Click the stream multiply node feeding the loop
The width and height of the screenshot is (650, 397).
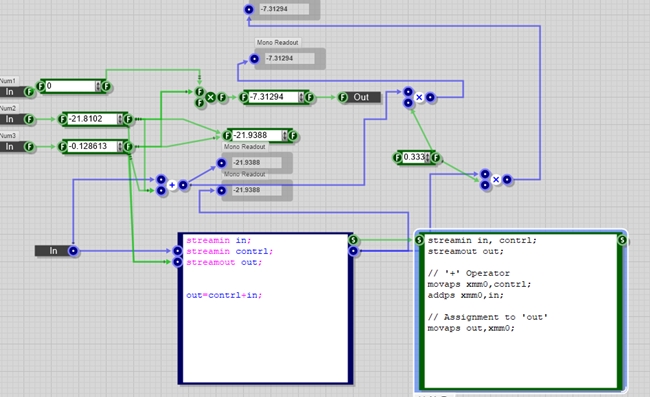point(419,97)
